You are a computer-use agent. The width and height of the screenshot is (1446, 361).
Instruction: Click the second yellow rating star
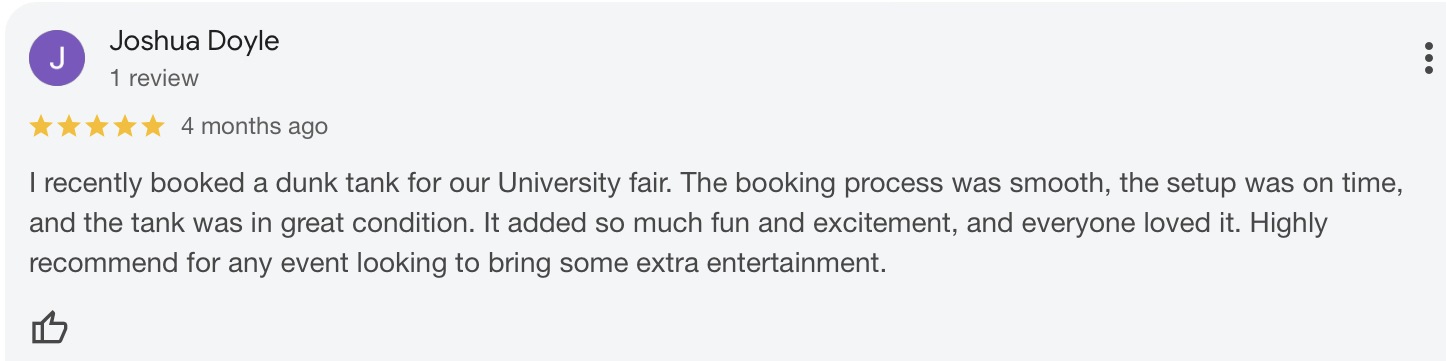point(69,126)
